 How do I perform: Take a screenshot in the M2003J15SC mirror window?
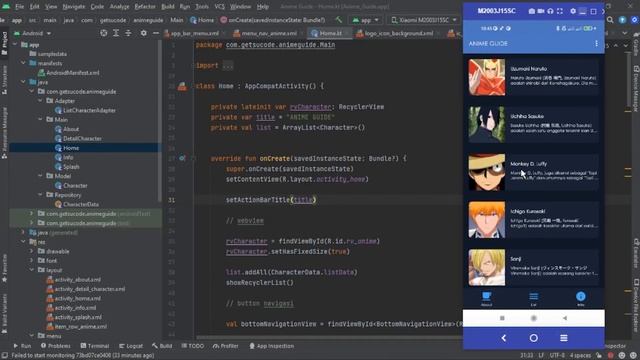[x=532, y=11]
